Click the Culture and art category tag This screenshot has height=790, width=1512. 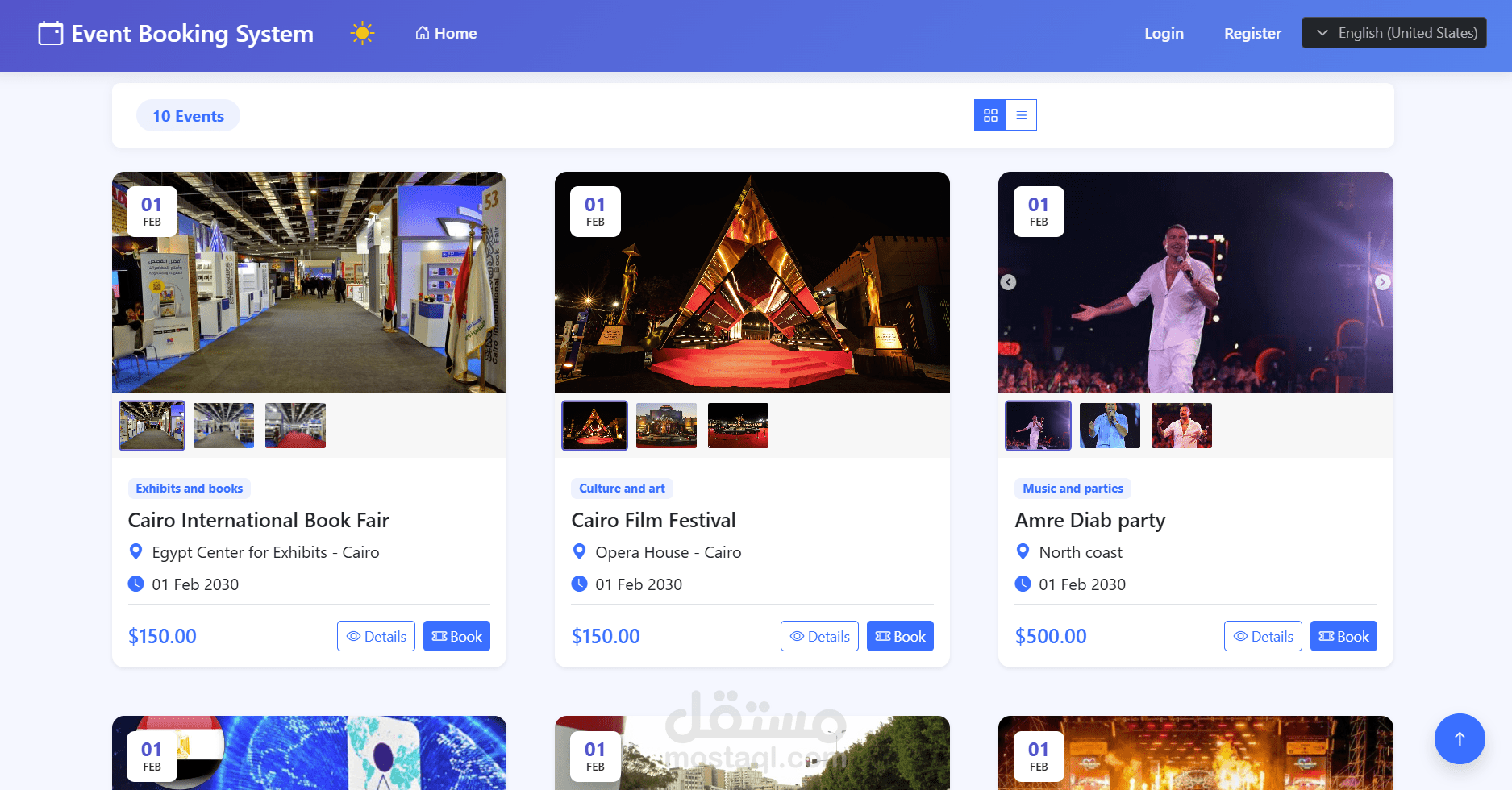click(622, 489)
